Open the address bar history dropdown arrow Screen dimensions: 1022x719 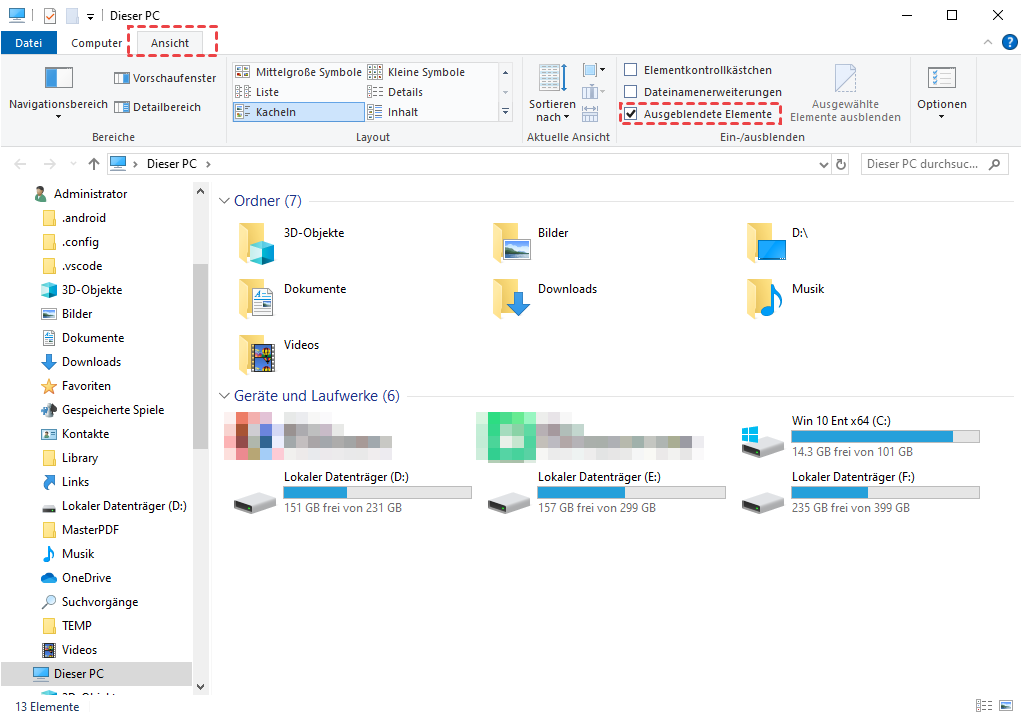point(823,164)
